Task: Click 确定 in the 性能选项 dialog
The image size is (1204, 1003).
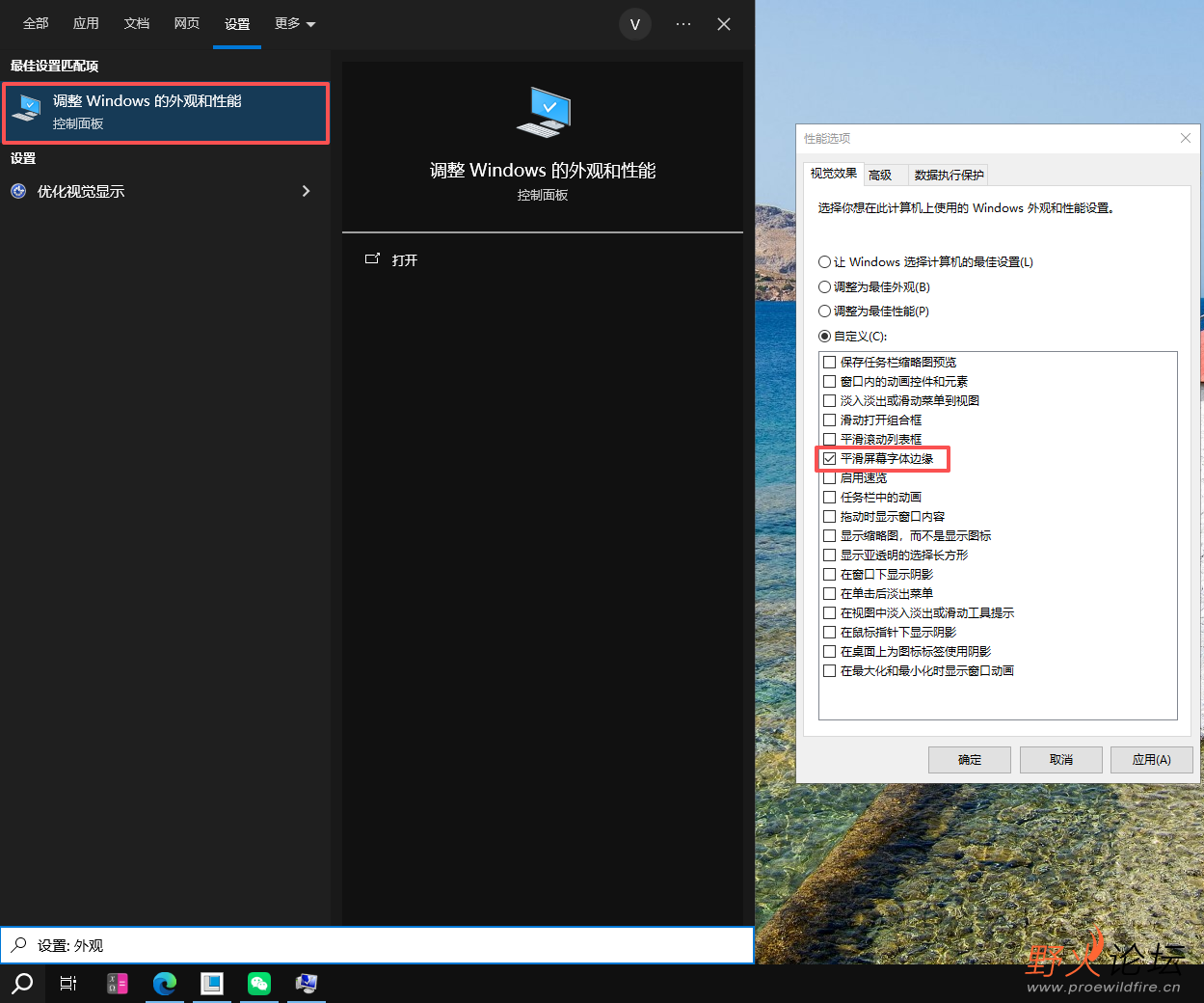Action: [970, 760]
